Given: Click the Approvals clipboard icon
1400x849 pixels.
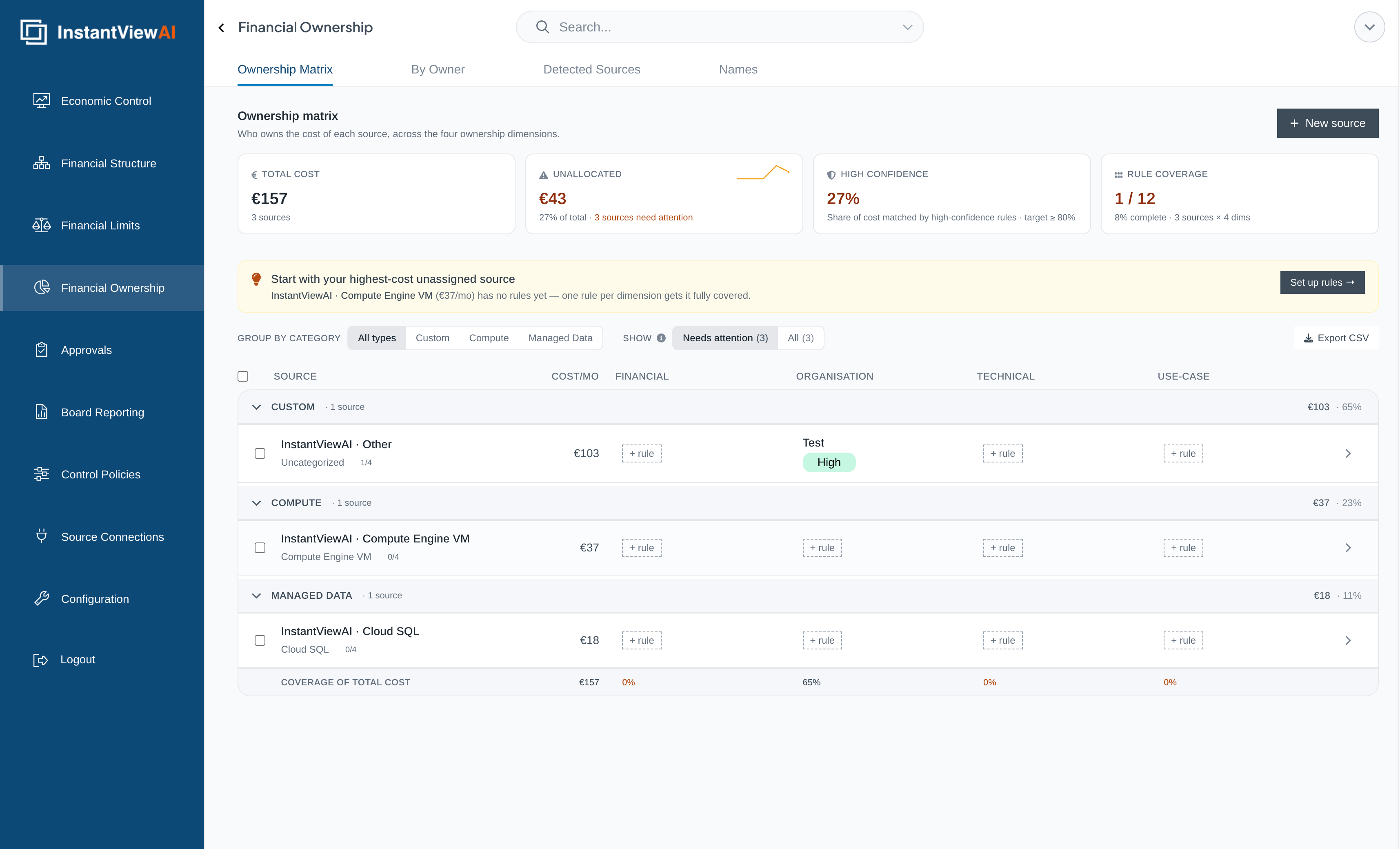Looking at the screenshot, I should click(x=42, y=349).
